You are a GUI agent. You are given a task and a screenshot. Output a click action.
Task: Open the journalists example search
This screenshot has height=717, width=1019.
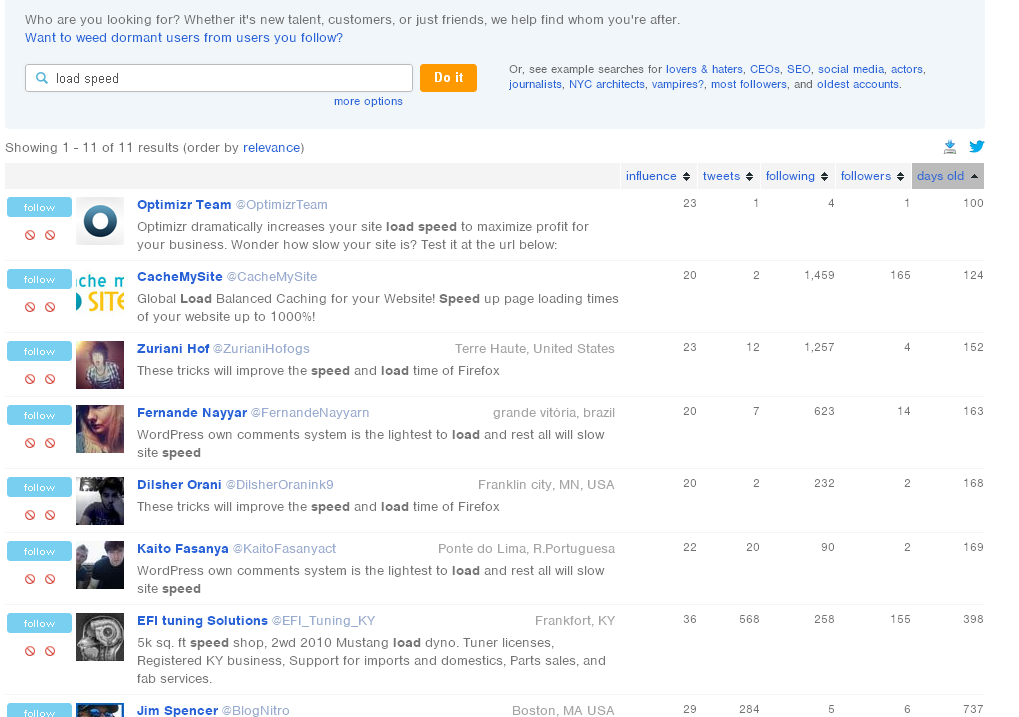[x=535, y=85]
